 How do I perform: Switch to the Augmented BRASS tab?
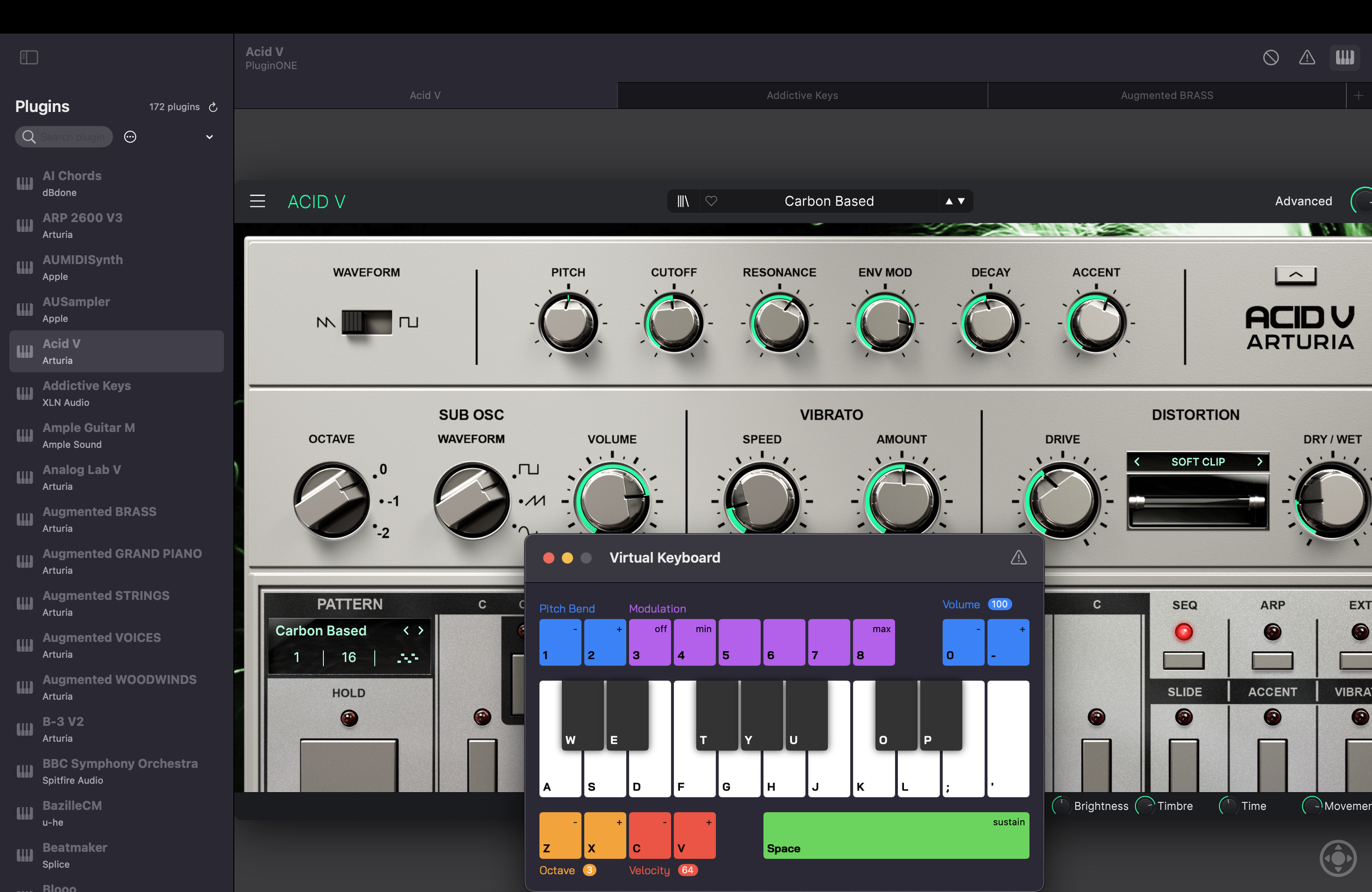[x=1167, y=95]
